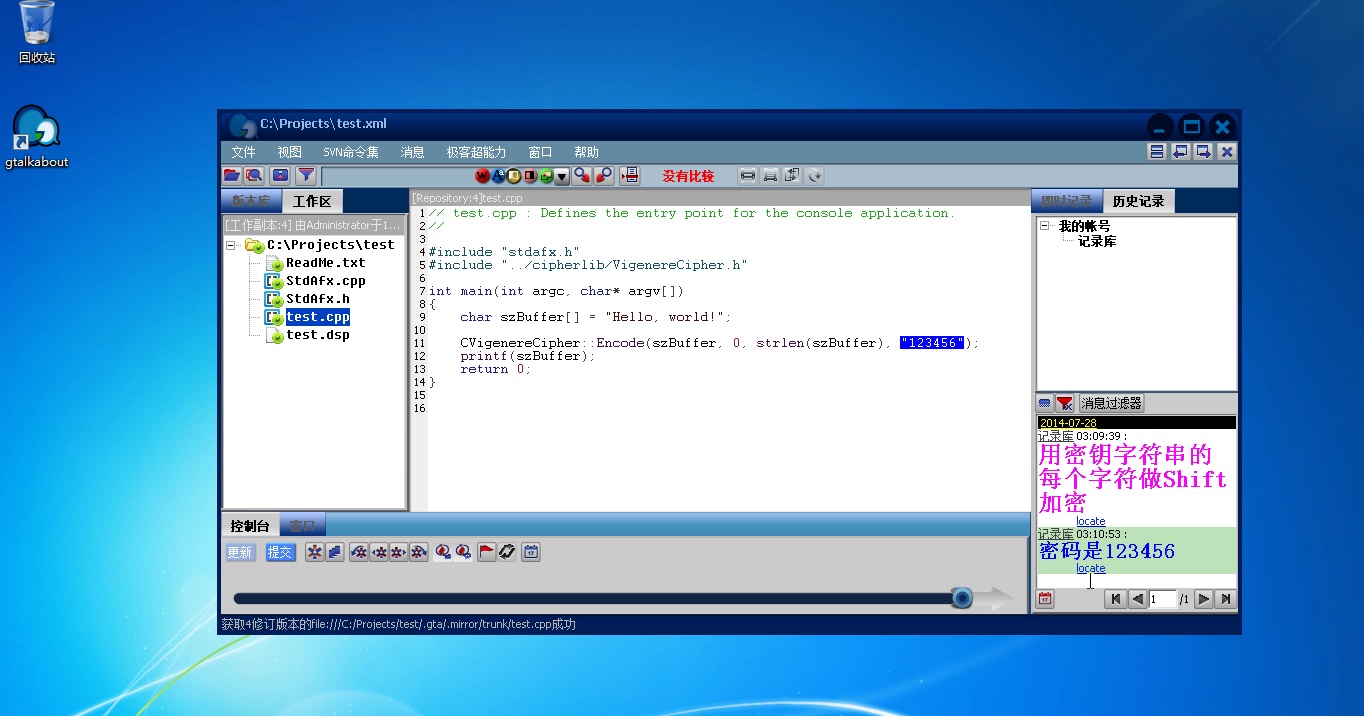Open the 帮助 menu
Viewport: 1364px width, 716px height.
[x=586, y=152]
